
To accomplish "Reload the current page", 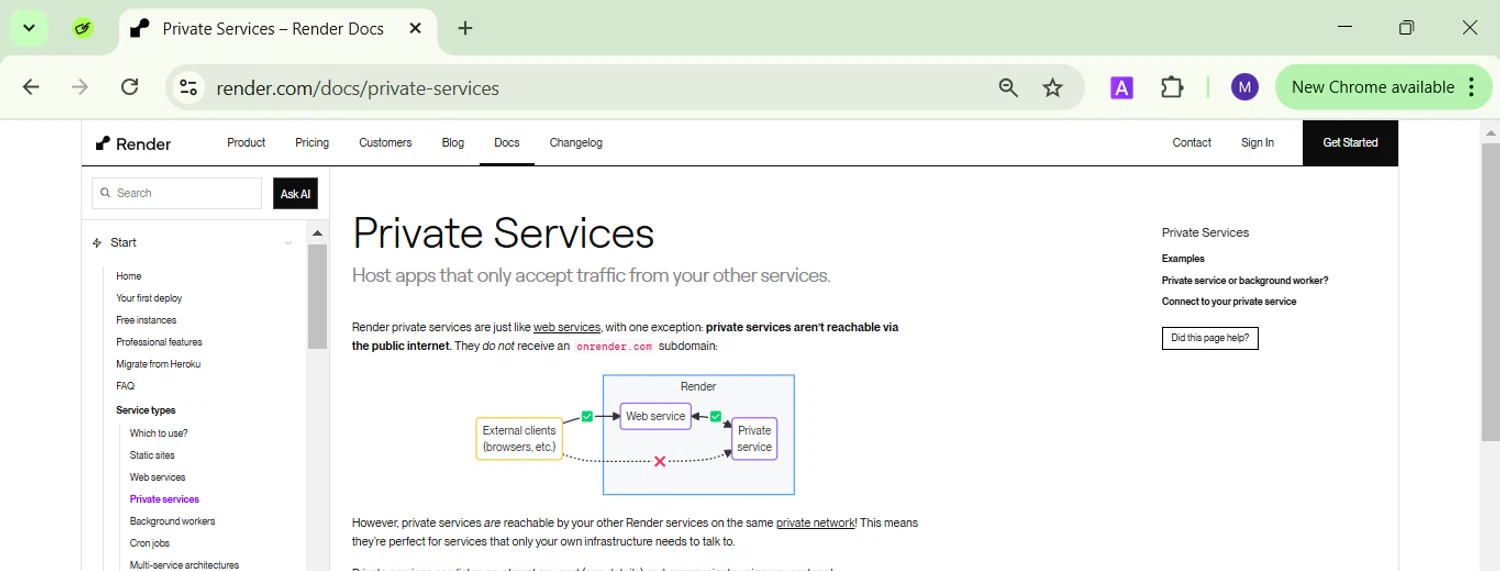I will tap(129, 87).
